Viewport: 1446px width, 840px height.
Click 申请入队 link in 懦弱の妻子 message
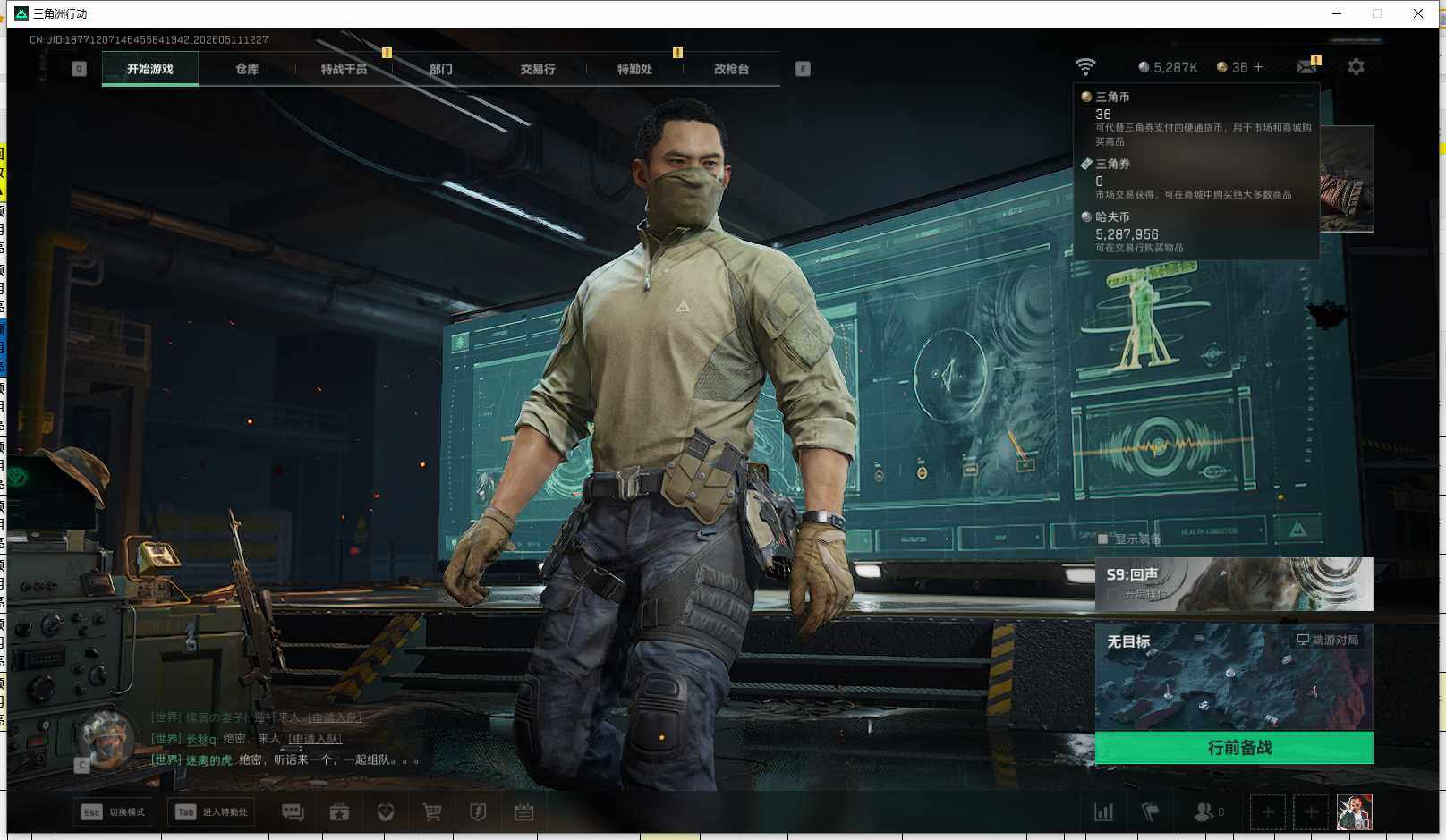[336, 717]
